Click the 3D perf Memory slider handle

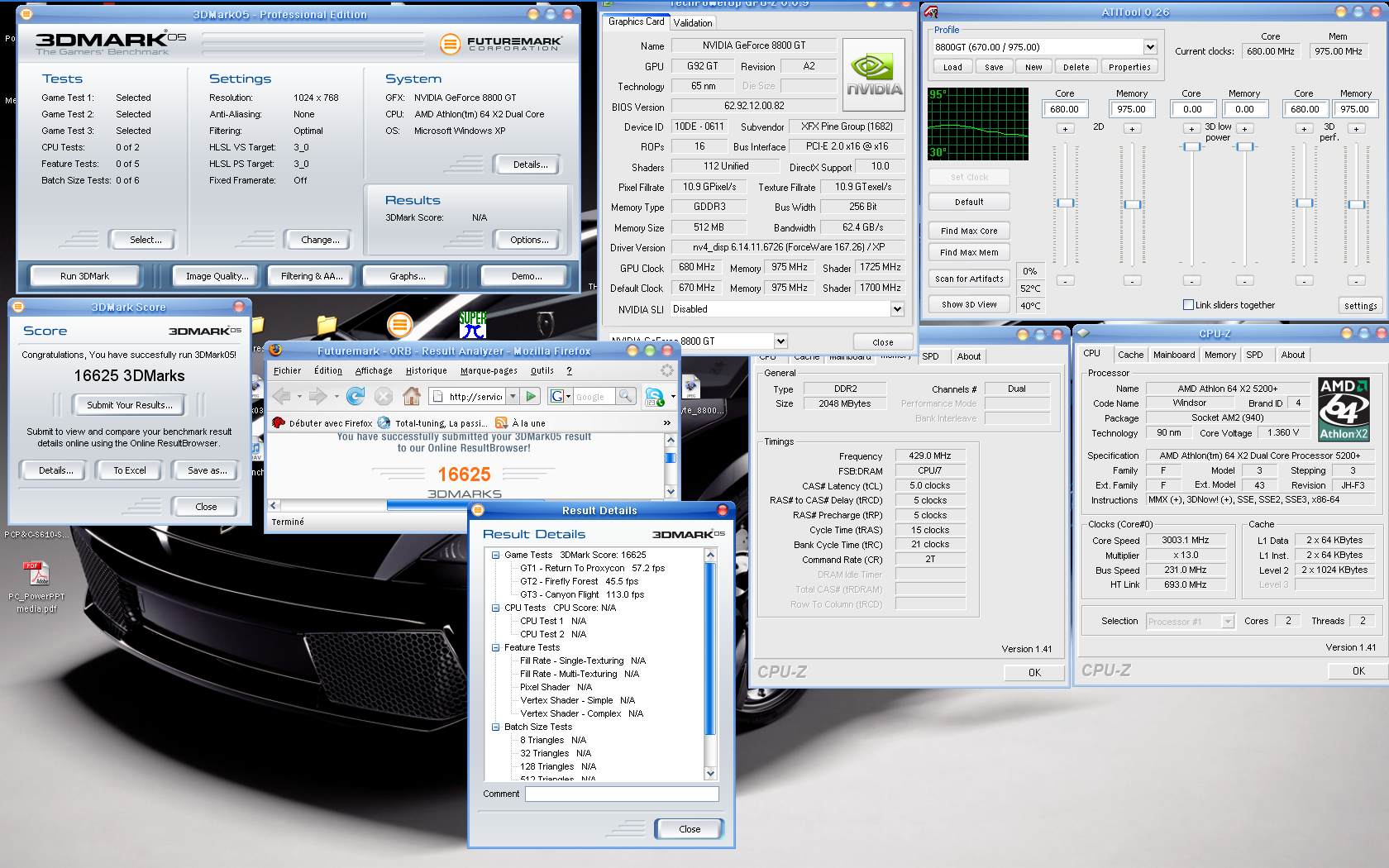[1356, 203]
